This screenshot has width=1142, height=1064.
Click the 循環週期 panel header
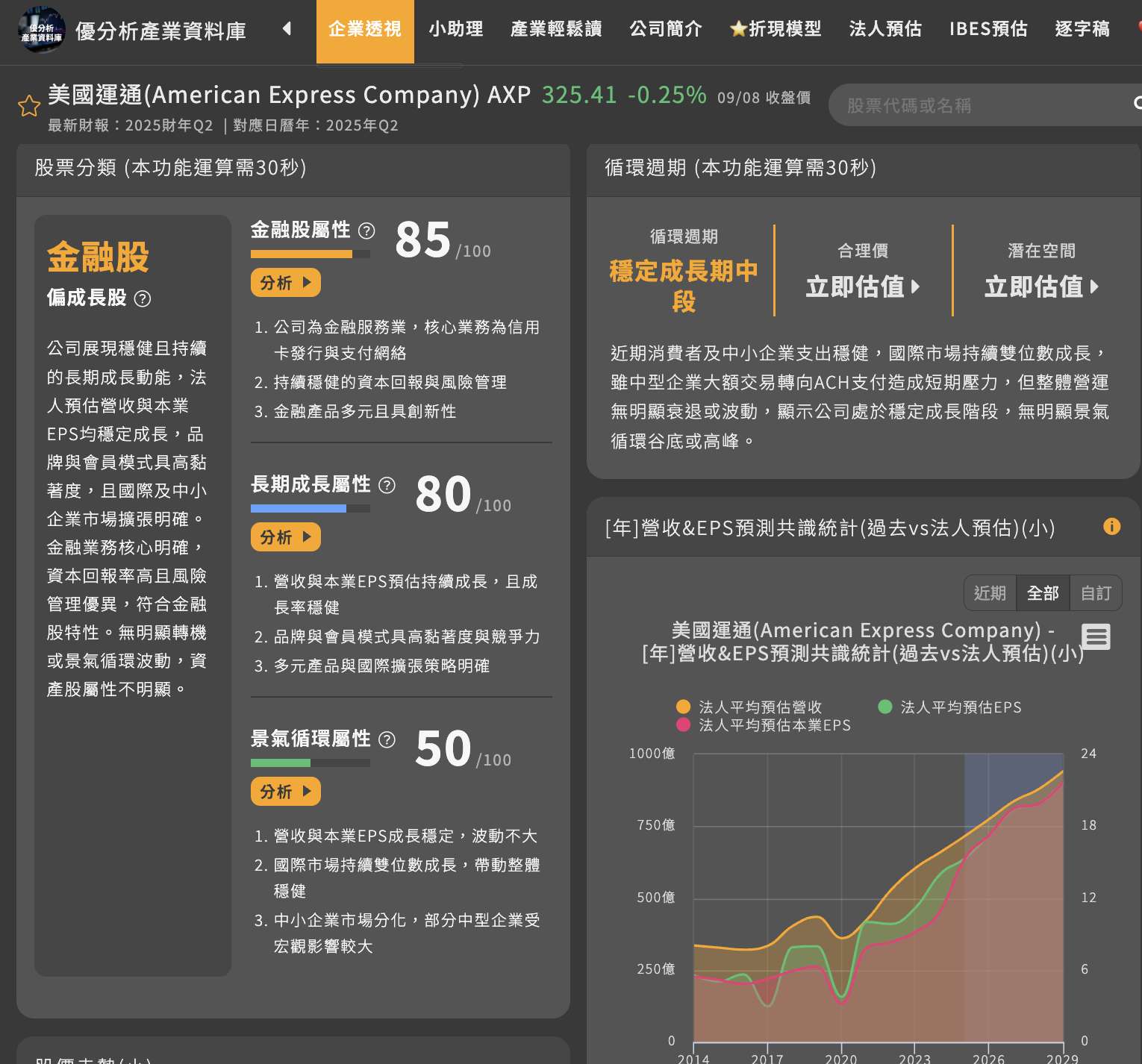(x=864, y=170)
